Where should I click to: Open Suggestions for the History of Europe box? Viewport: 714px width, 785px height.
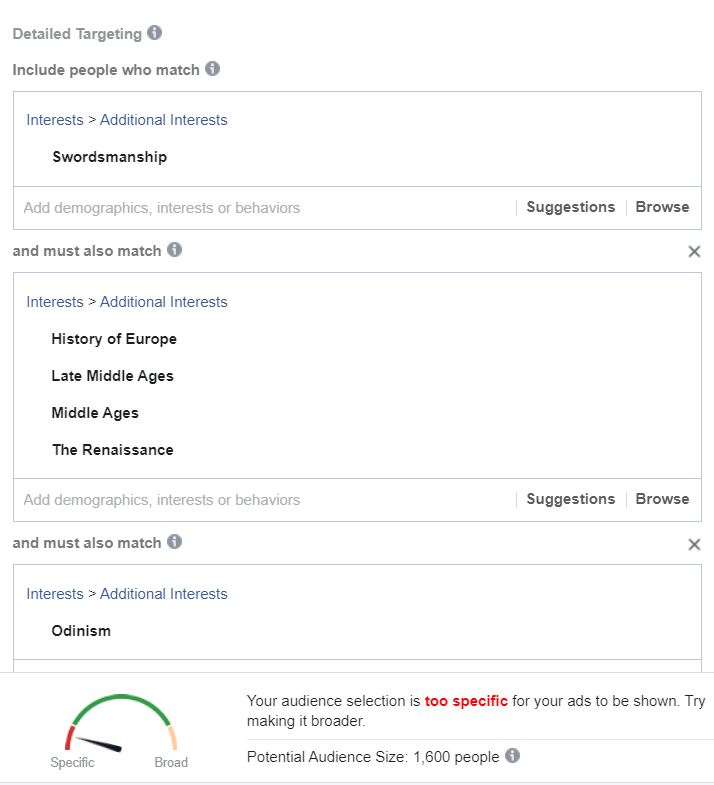click(x=570, y=499)
